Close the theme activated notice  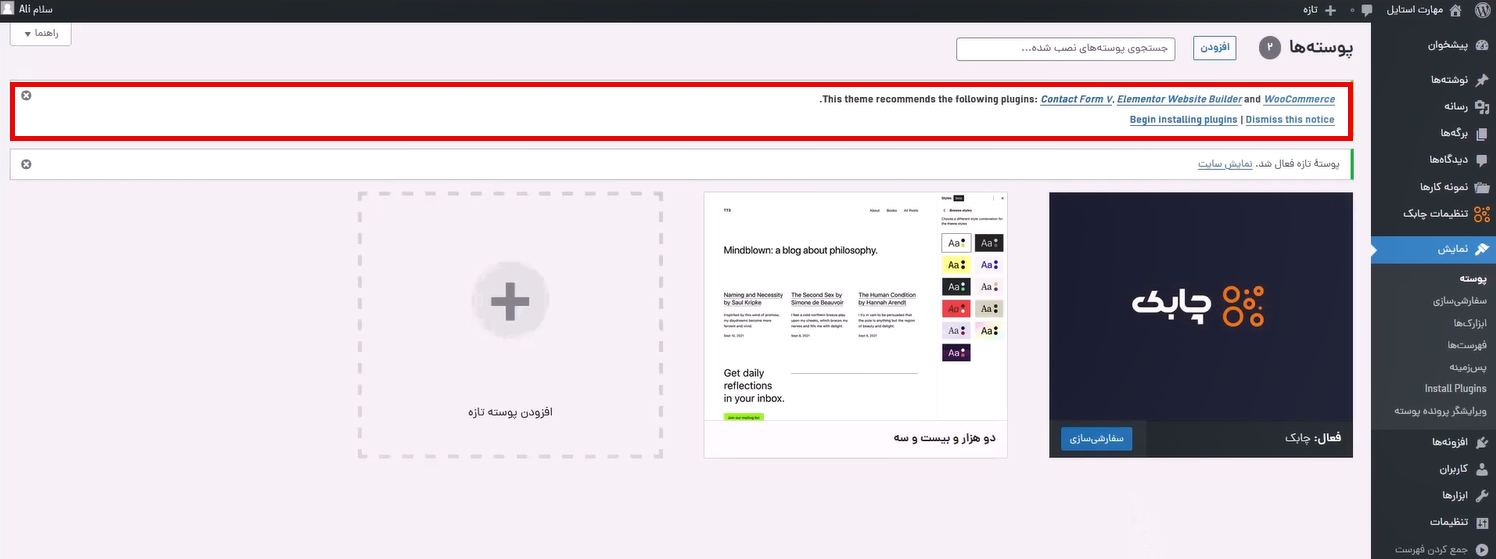click(26, 164)
